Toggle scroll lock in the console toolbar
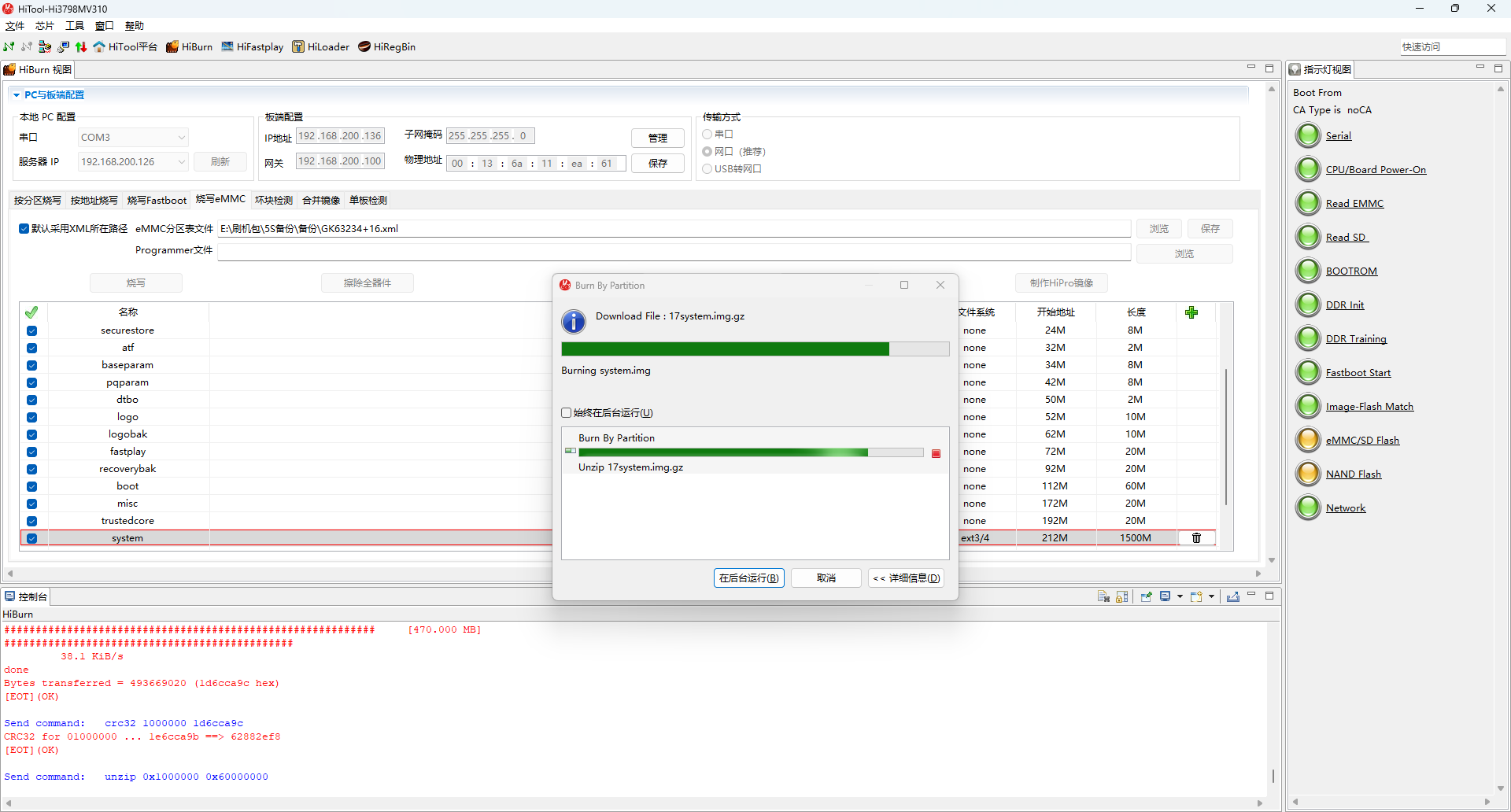This screenshot has width=1511, height=812. tap(1122, 596)
